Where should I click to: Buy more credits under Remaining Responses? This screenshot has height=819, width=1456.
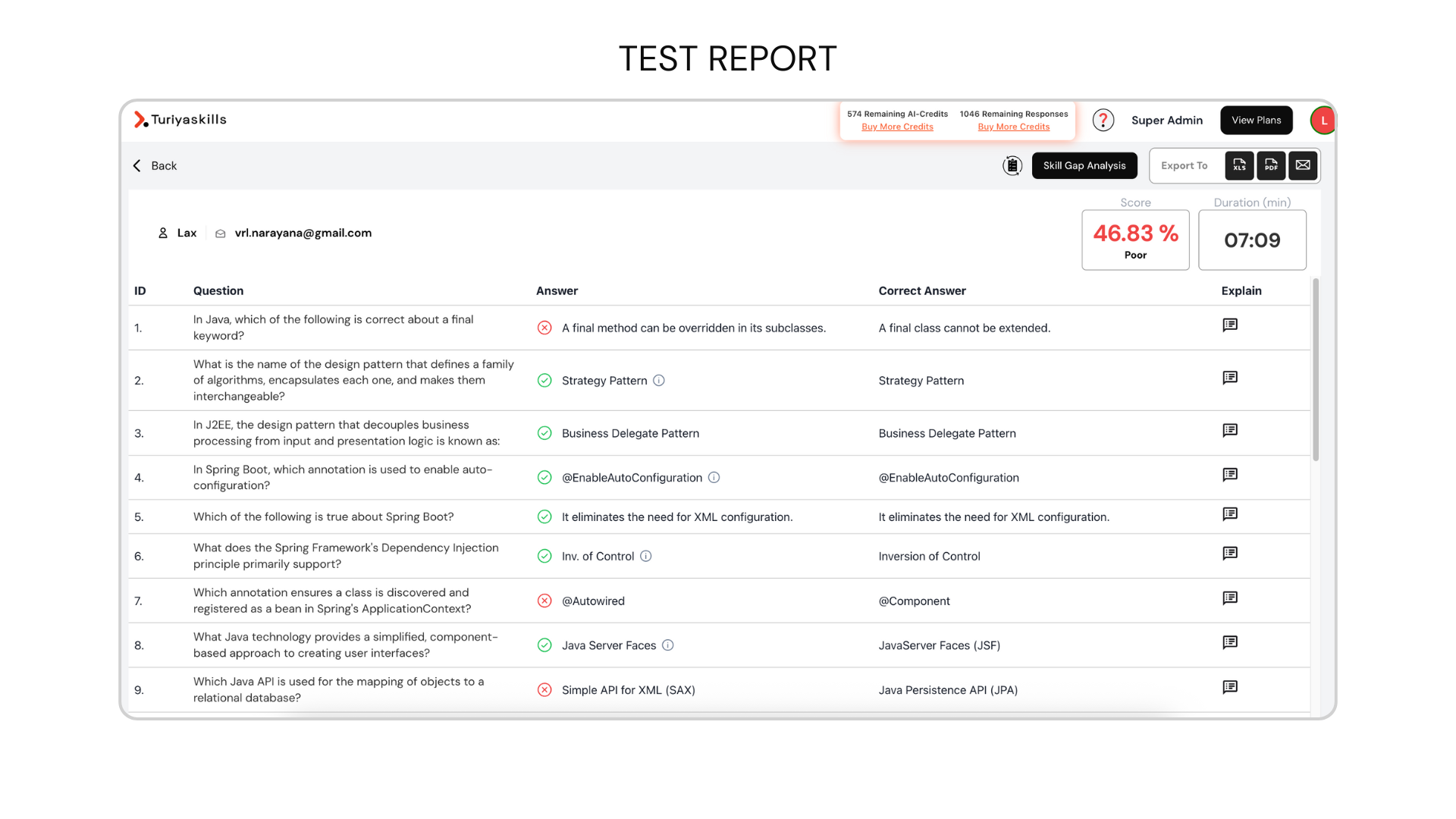(x=1013, y=127)
